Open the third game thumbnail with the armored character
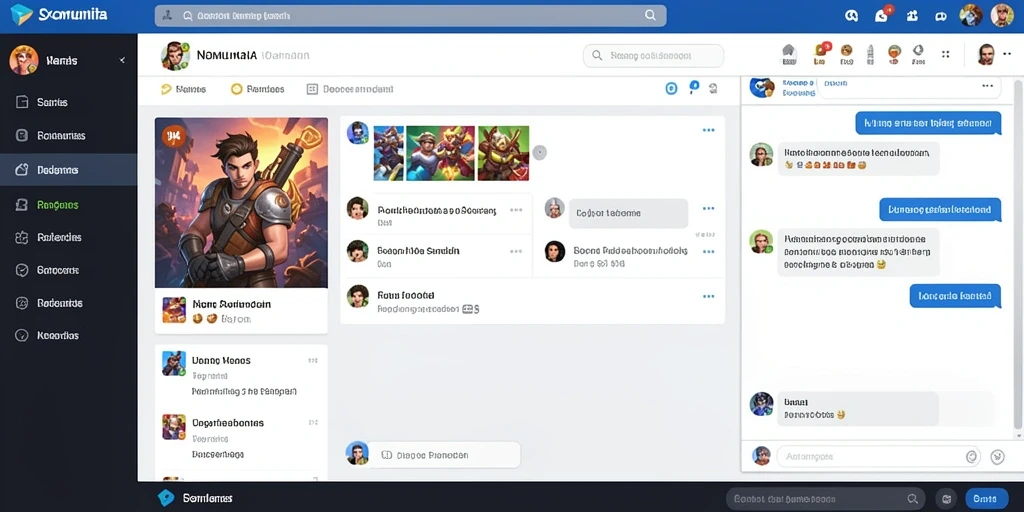 point(504,153)
